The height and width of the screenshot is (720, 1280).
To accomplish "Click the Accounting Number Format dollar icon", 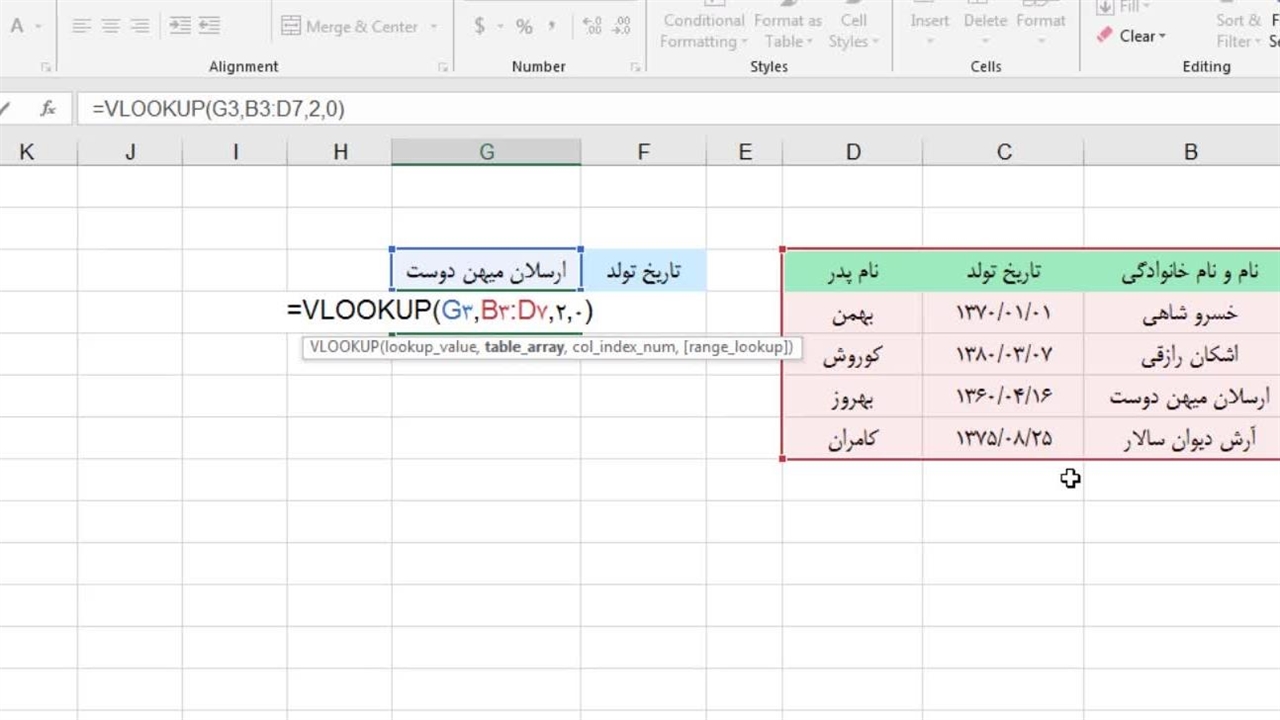I will pyautogui.click(x=479, y=27).
